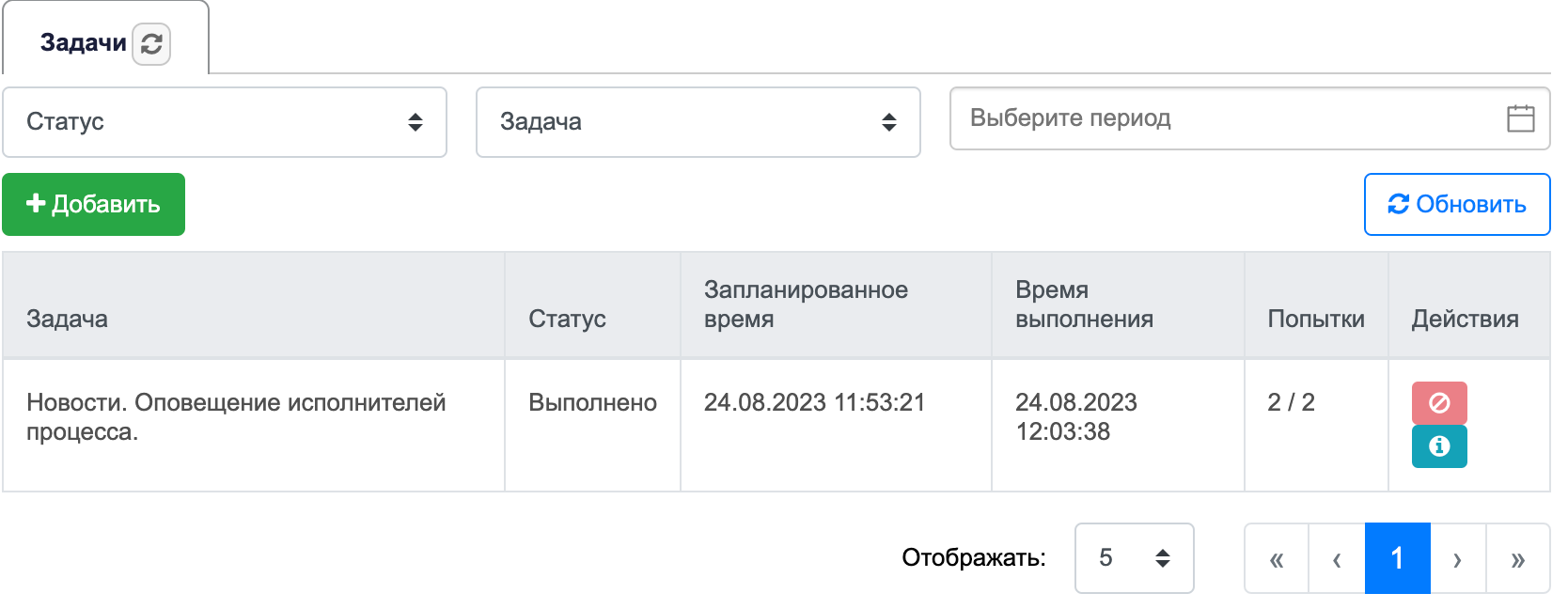Screen dimensions: 1568x609
Task: Click the Выберите период input field
Action: click(1250, 118)
